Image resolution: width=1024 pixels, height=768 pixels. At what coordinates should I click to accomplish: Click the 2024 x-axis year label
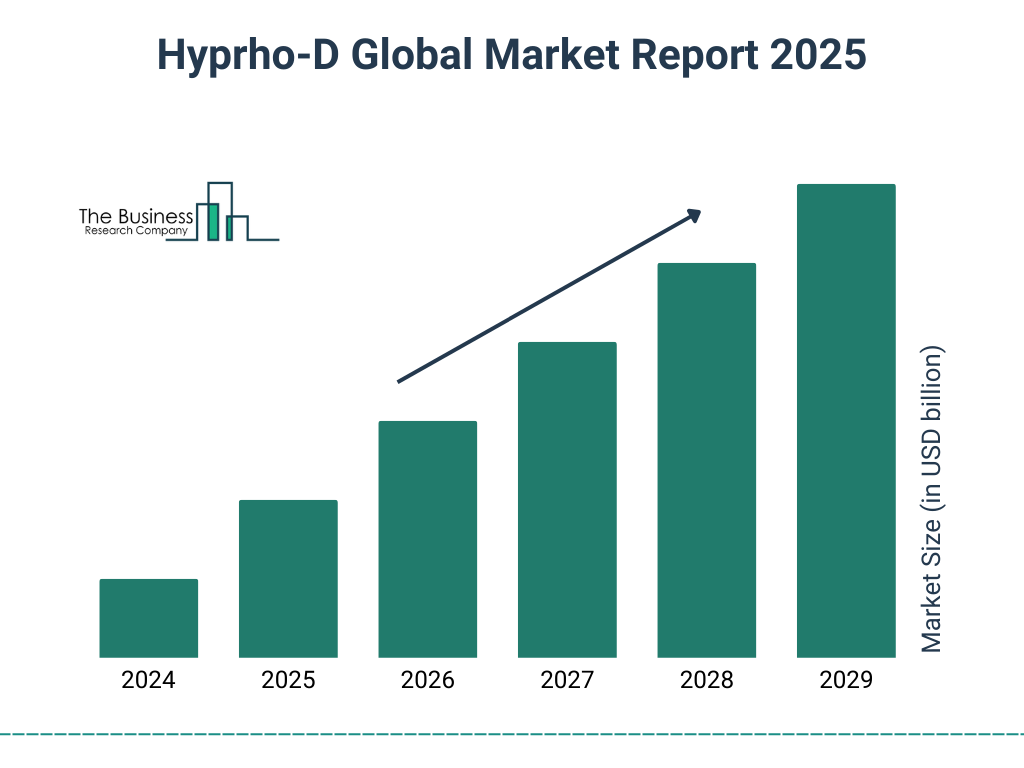149,681
